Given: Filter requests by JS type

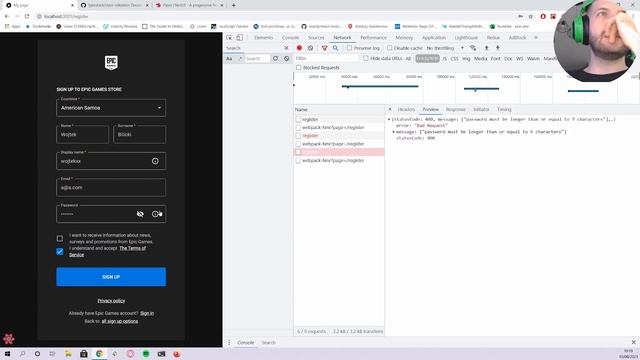Looking at the screenshot, I should [x=444, y=59].
